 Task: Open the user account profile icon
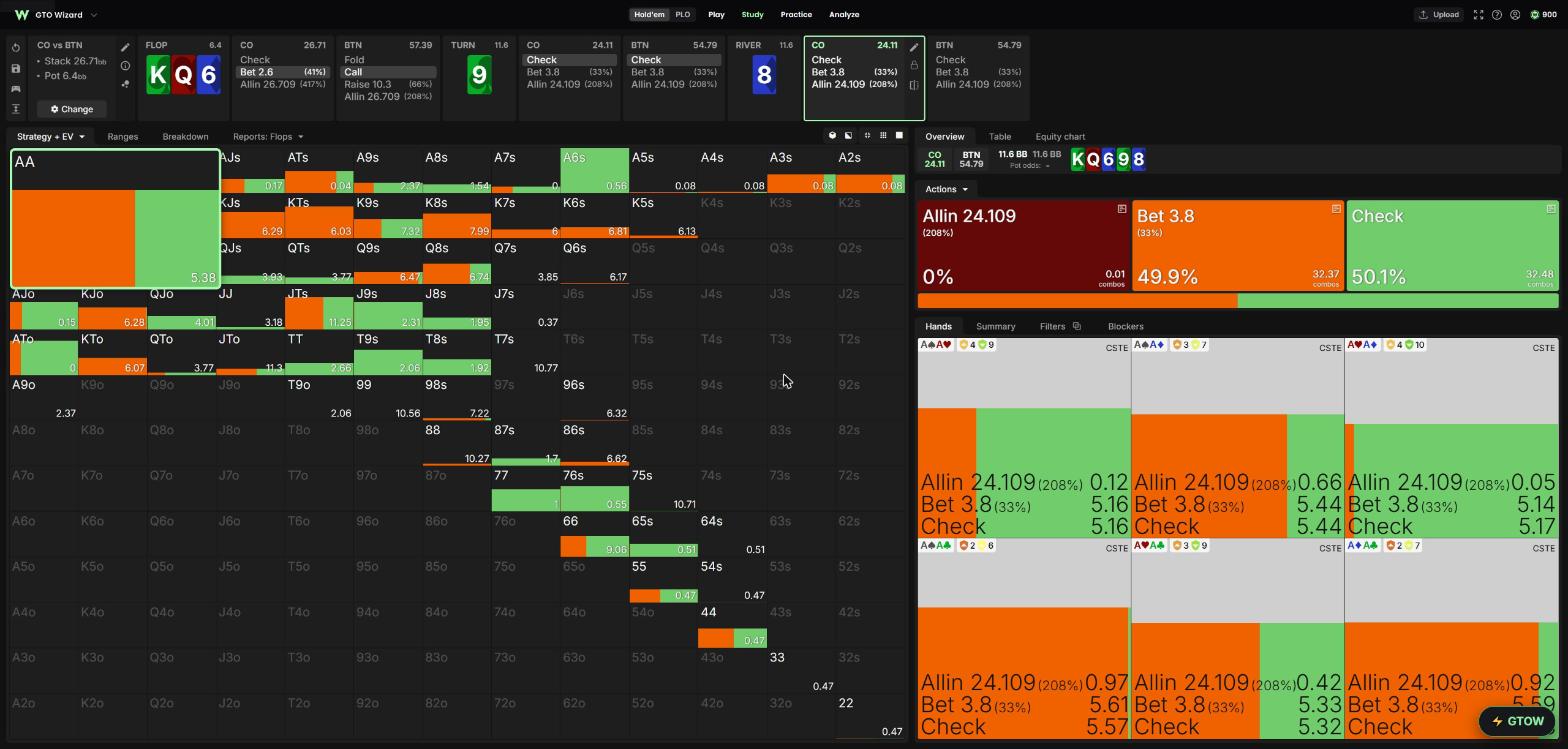[x=1515, y=15]
